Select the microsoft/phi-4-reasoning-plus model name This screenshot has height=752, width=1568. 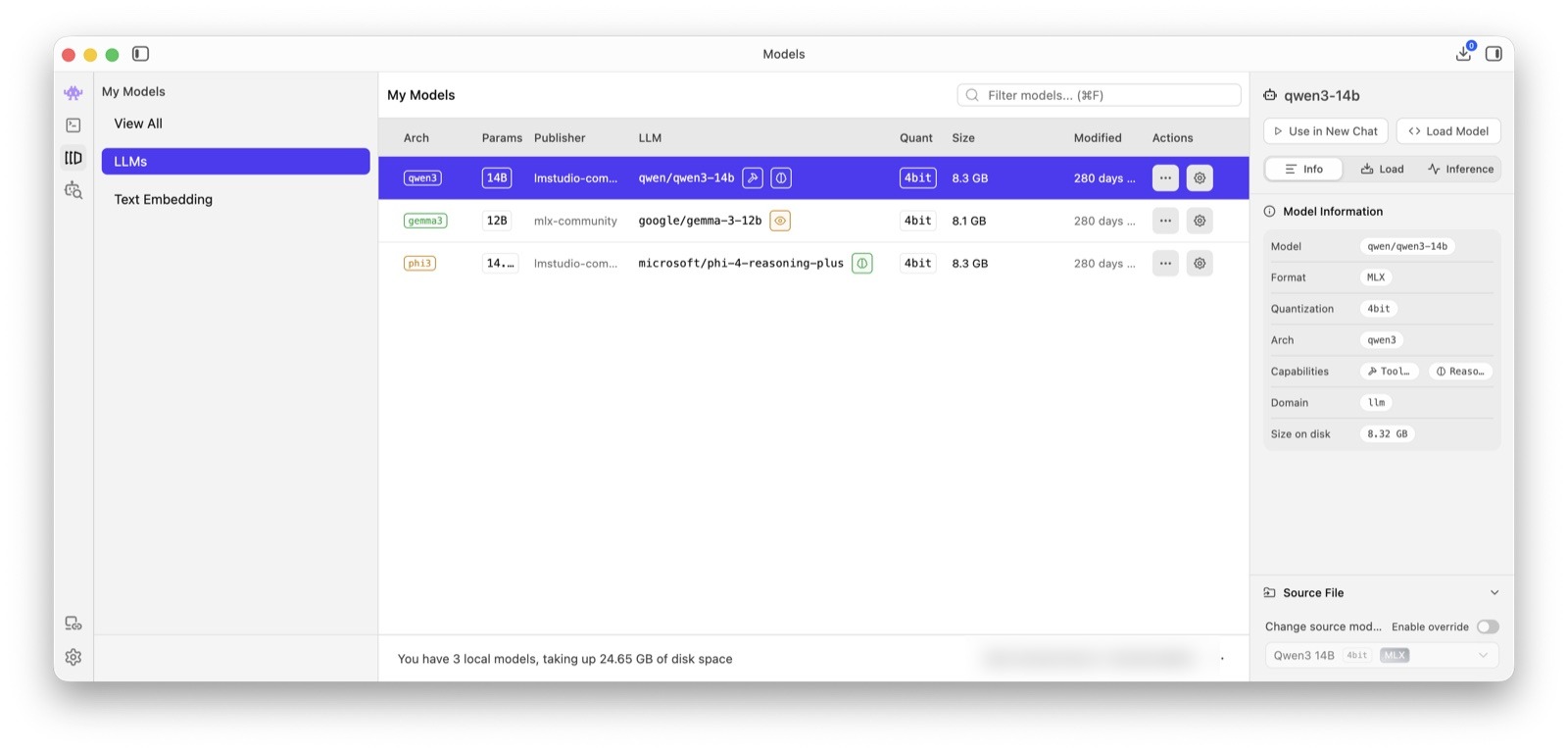click(741, 263)
